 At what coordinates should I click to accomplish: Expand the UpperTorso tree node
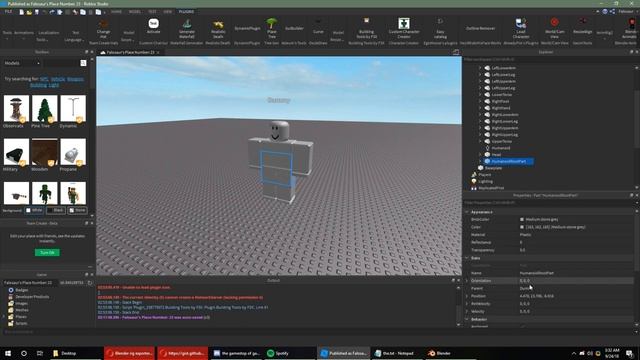tap(480, 141)
